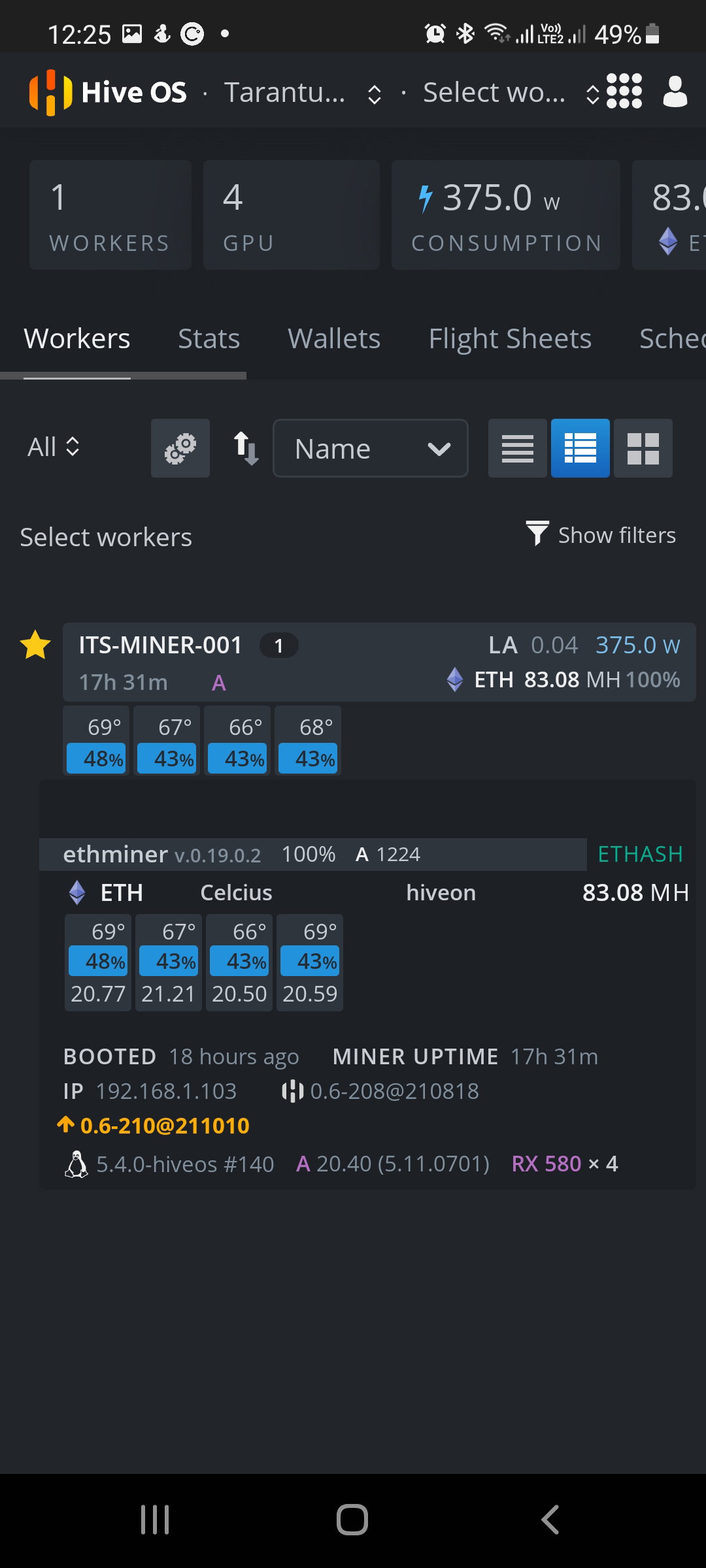Tap the battery 49% indicator
The width and height of the screenshot is (706, 1568).
click(626, 34)
